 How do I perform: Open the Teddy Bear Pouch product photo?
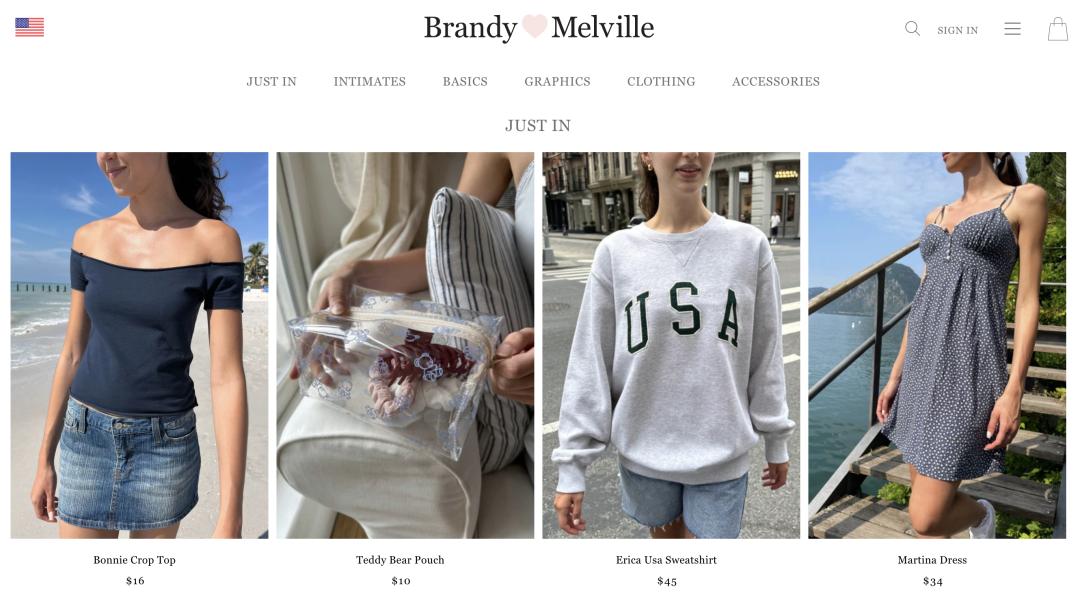(x=405, y=345)
